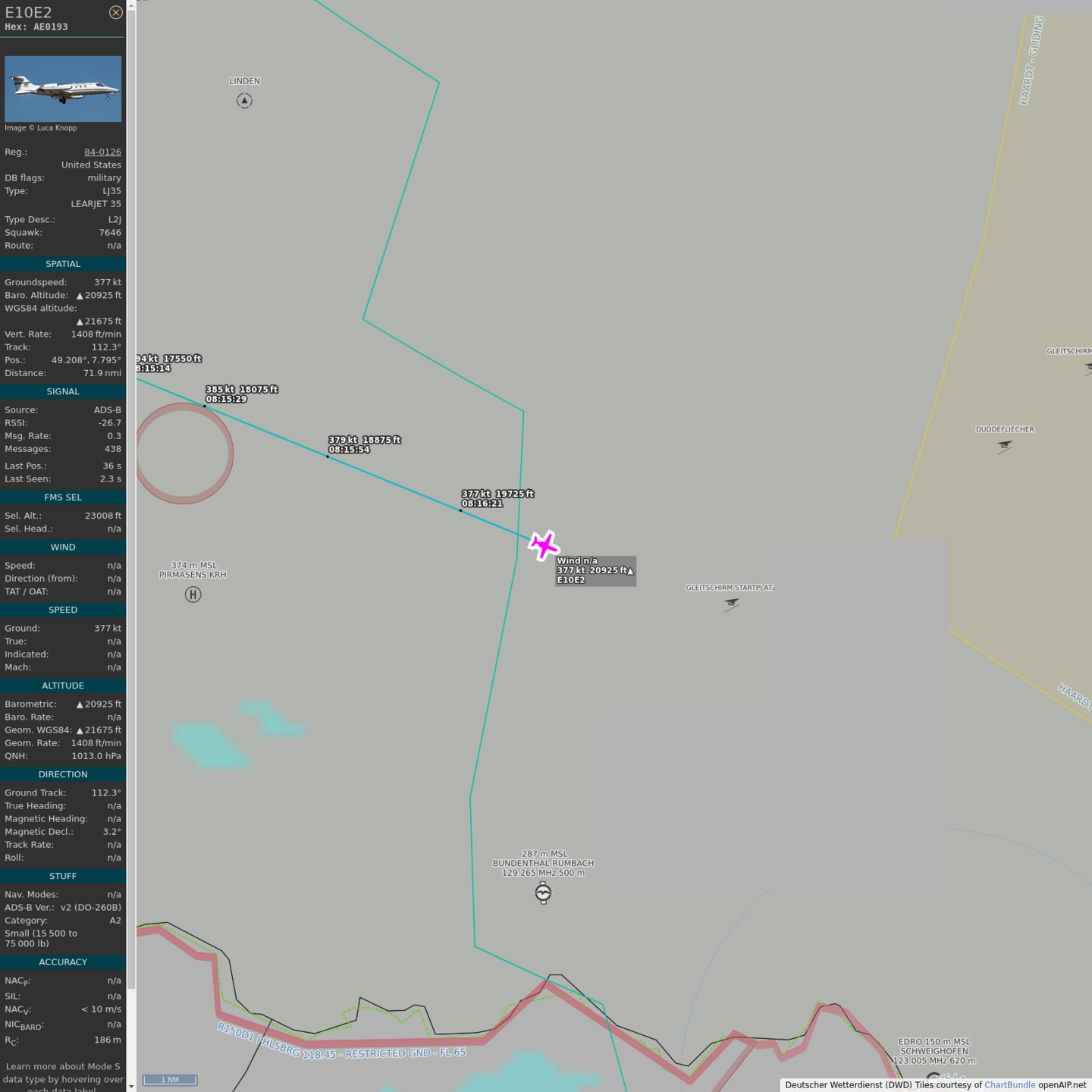Click the red circle airspace marker
Screen dimensions: 1092x1092
coord(184,453)
